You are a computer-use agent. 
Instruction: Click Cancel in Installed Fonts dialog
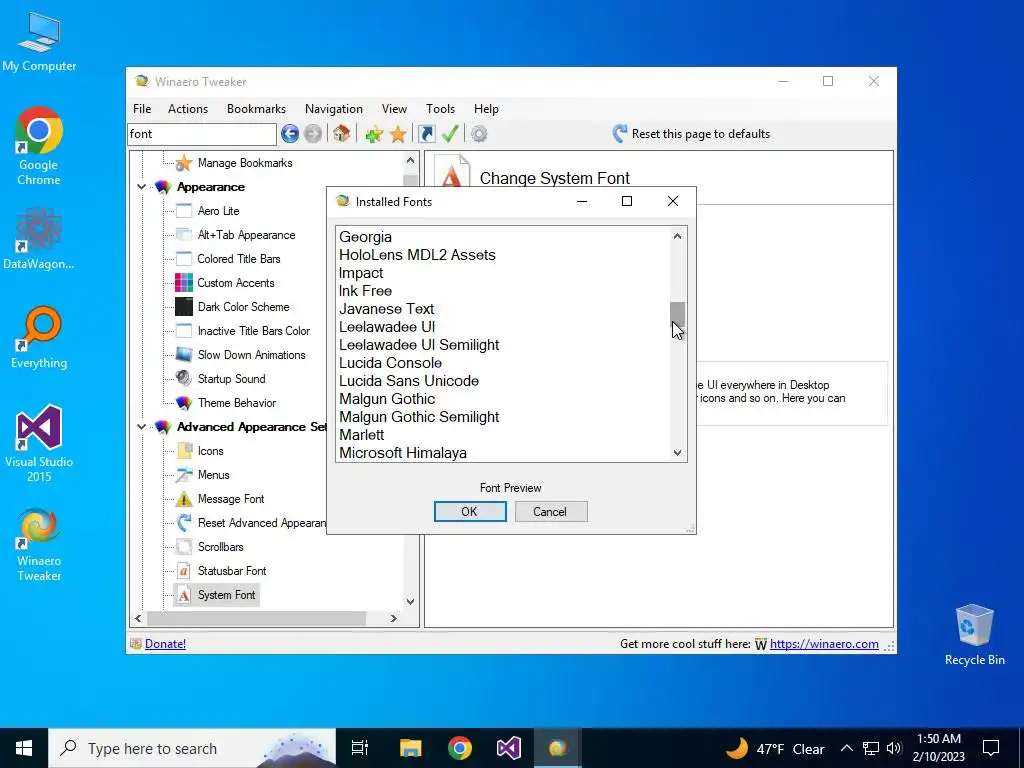551,511
